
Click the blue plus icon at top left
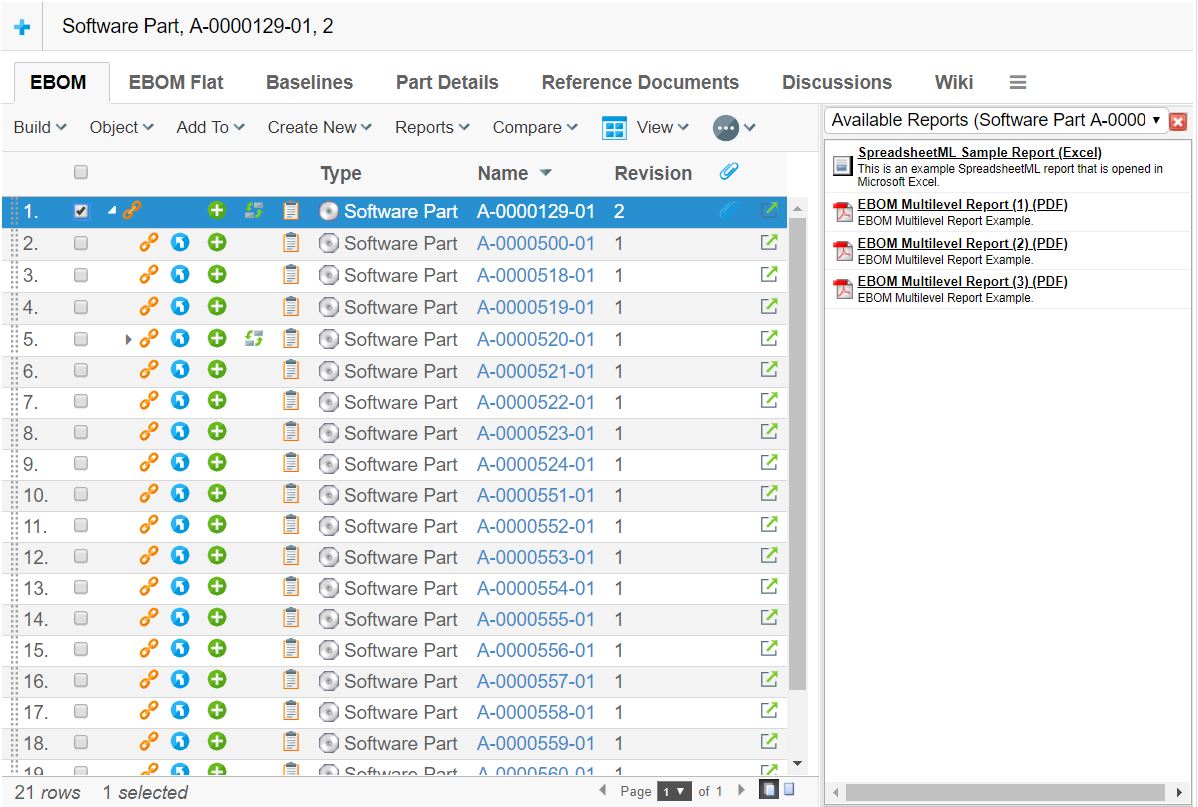pos(21,27)
